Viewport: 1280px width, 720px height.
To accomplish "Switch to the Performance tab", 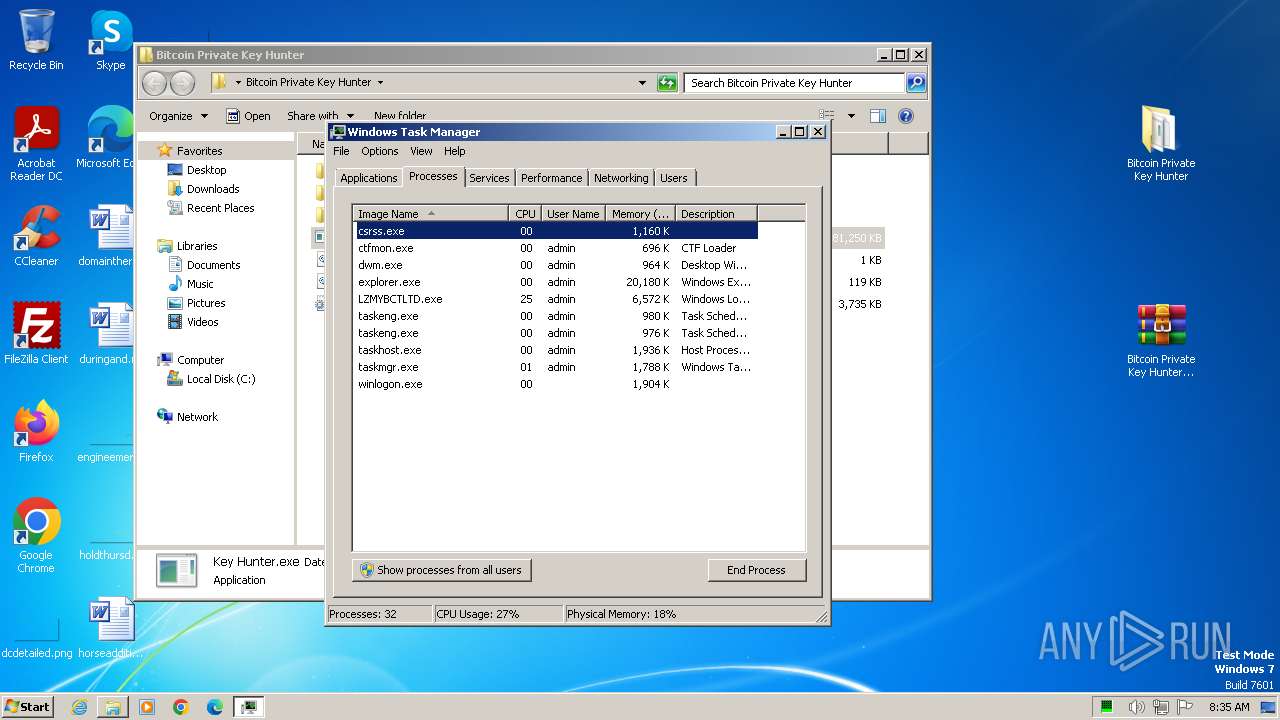I will click(551, 178).
